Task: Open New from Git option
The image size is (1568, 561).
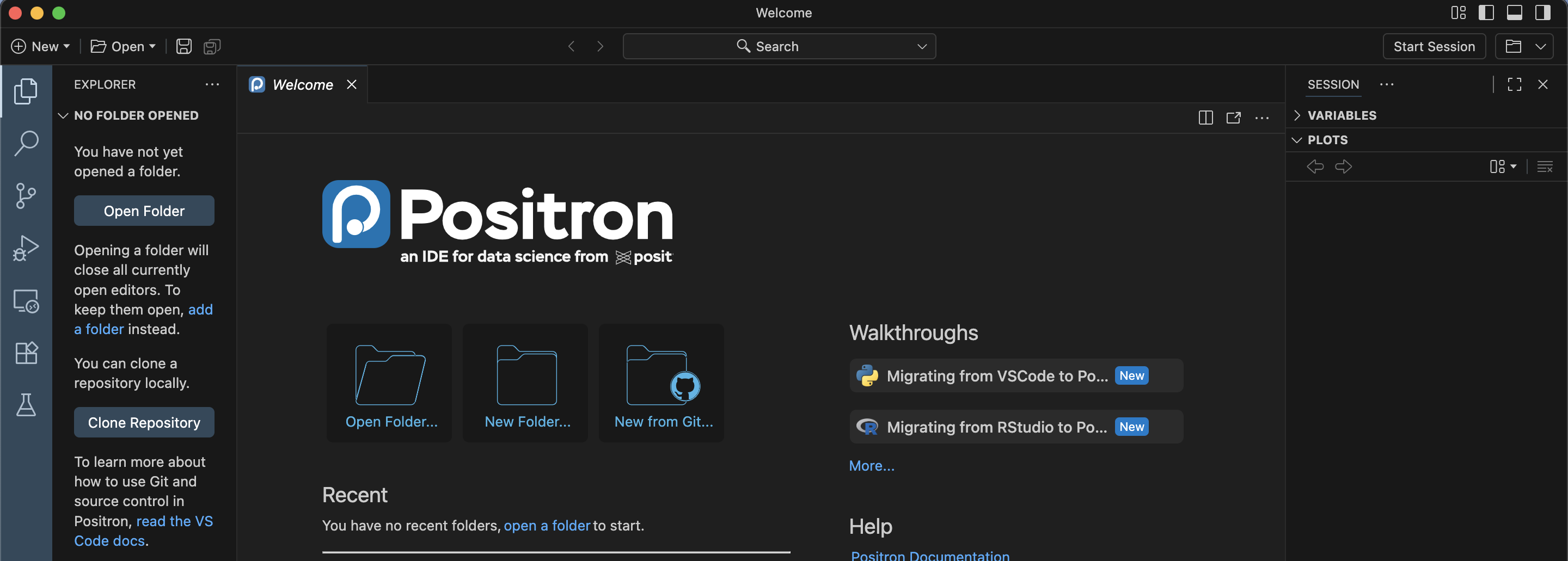Action: pyautogui.click(x=661, y=383)
